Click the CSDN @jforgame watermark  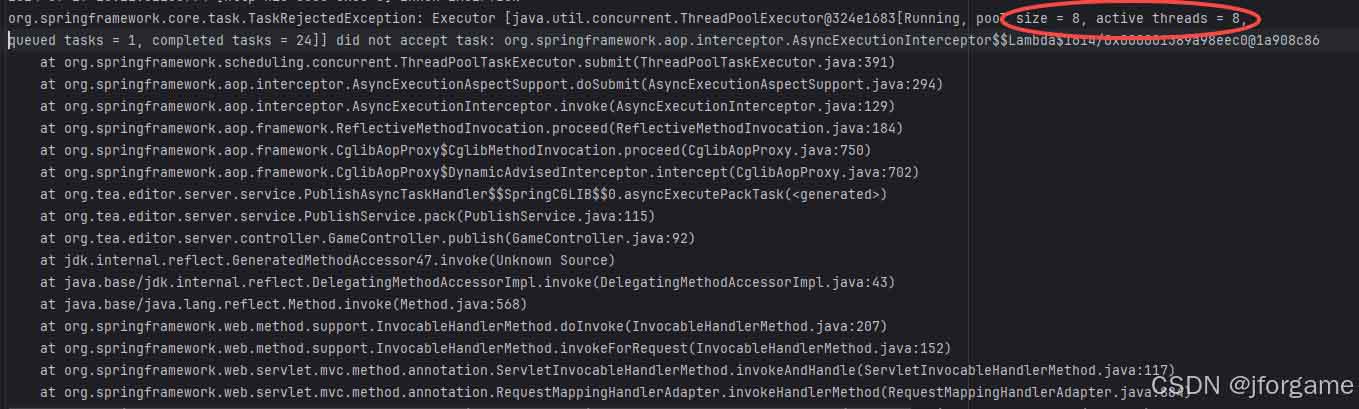click(x=1250, y=384)
